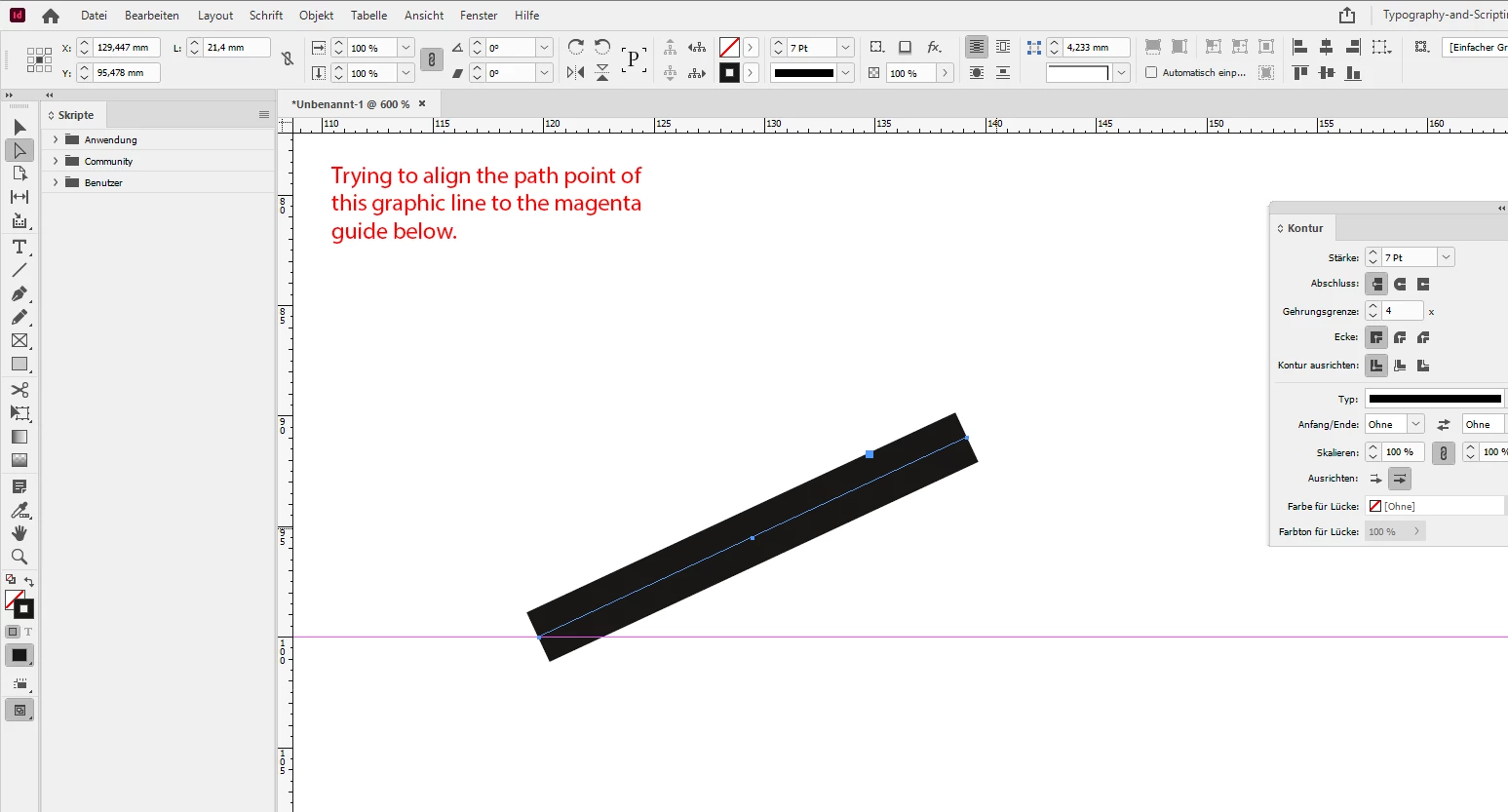Screen dimensions: 1508x812
Task: Align left edges icon in control bar
Action: point(1299,47)
